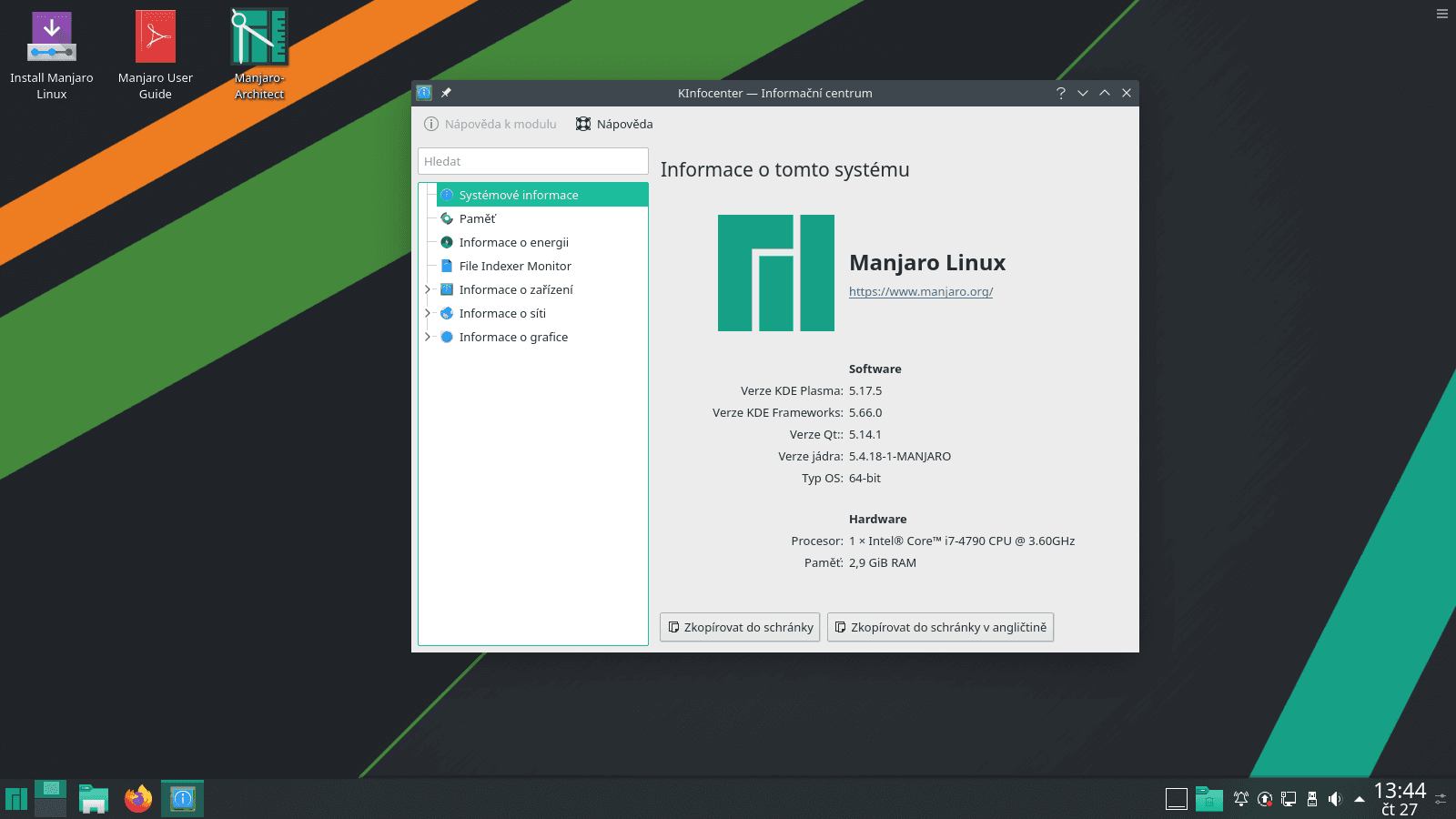Launch Firefox from the taskbar
The image size is (1456, 819).
pos(137,798)
